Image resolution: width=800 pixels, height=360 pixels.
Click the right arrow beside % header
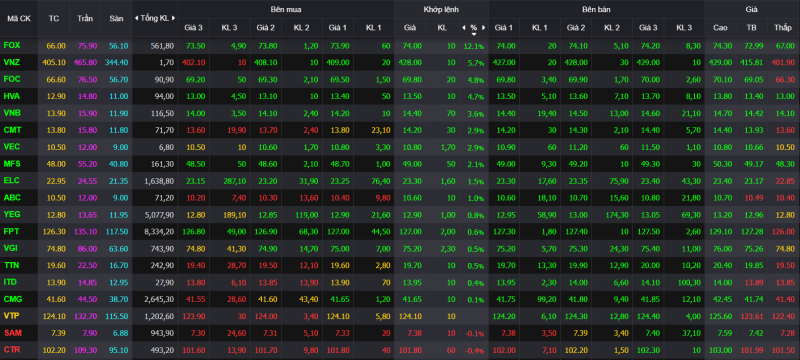click(484, 28)
